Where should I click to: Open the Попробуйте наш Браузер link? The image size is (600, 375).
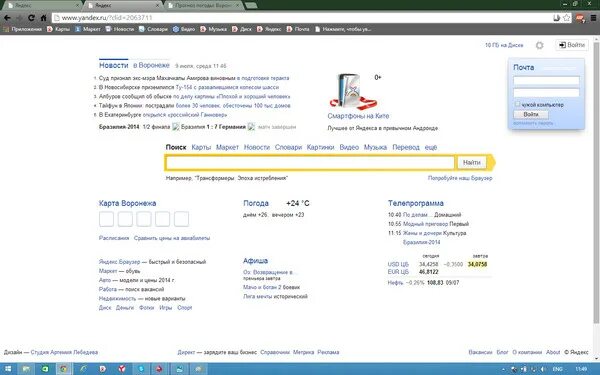pyautogui.click(x=460, y=178)
